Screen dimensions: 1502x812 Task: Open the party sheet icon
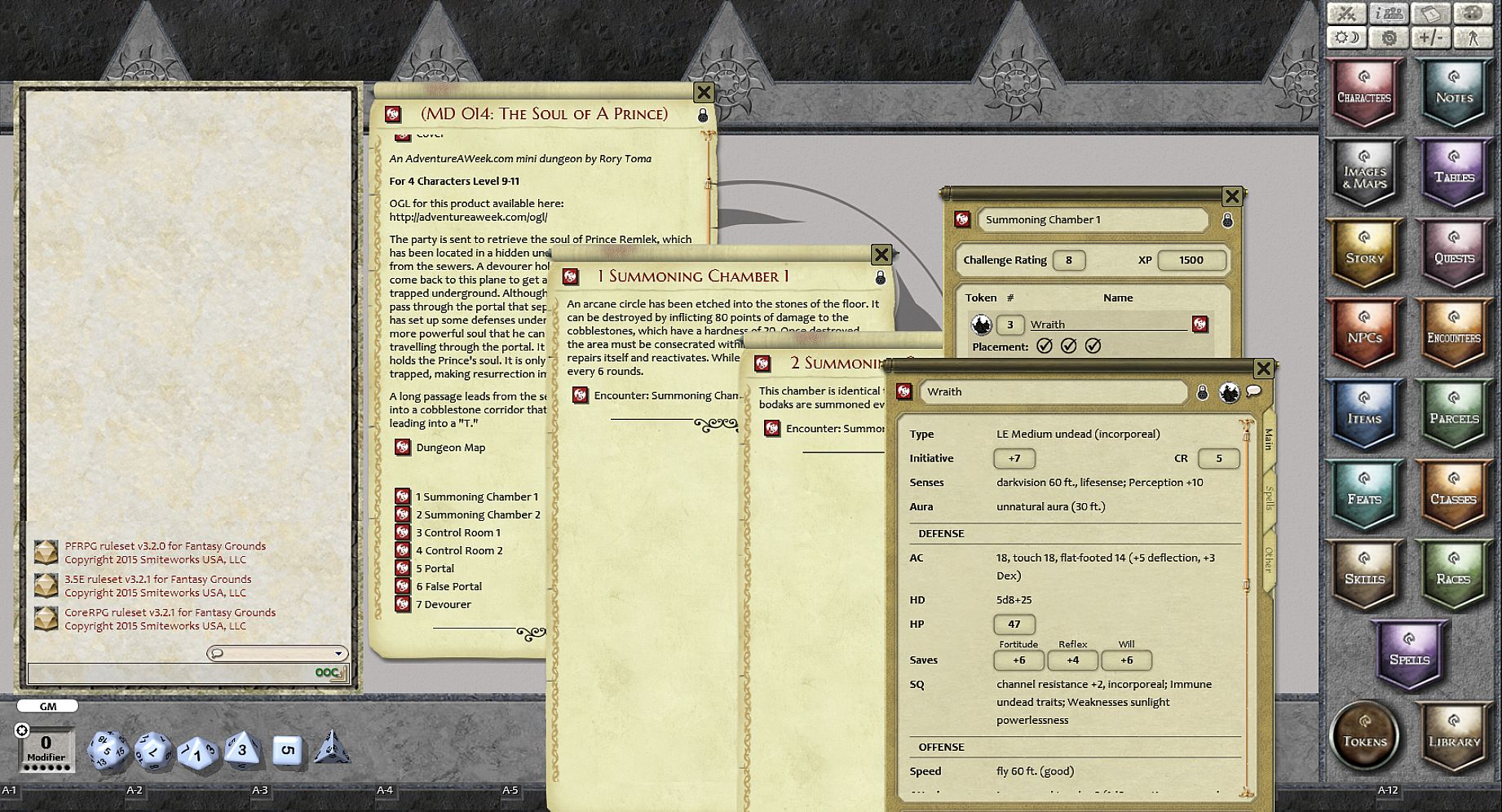(x=1389, y=13)
